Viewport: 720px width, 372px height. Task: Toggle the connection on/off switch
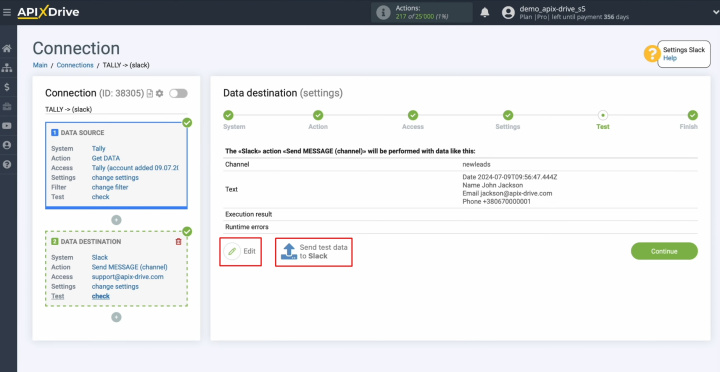tap(178, 93)
